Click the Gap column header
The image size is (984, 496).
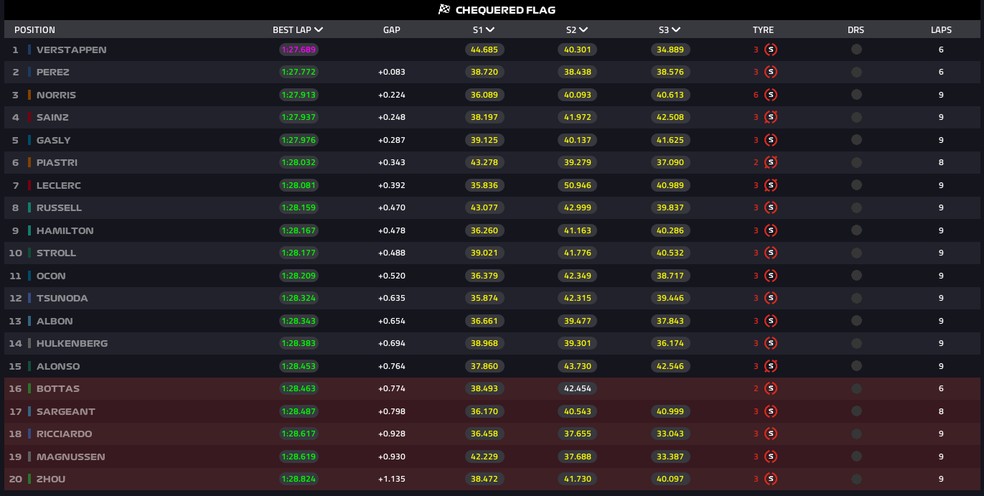point(392,30)
